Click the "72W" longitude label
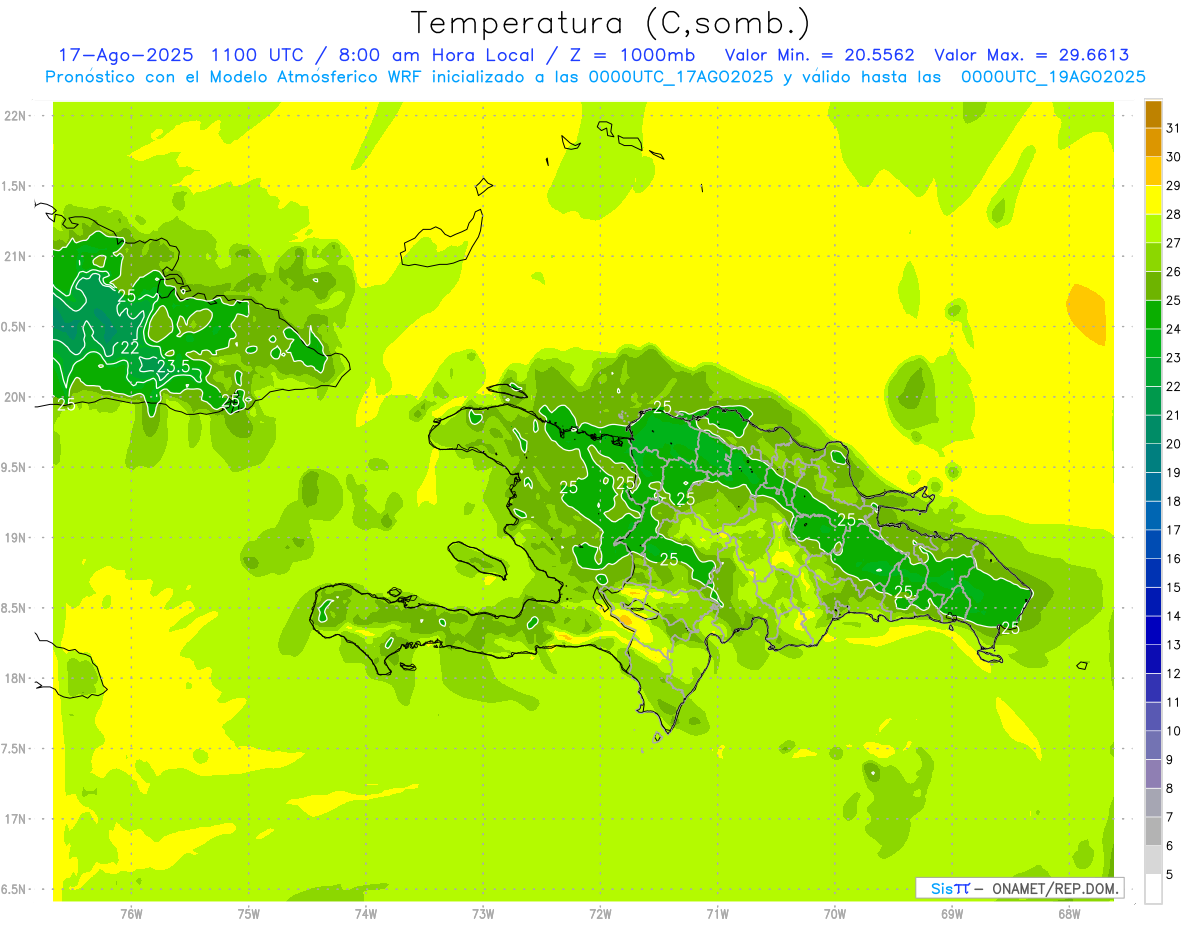Screen dimensions: 1200x927 click(x=600, y=914)
